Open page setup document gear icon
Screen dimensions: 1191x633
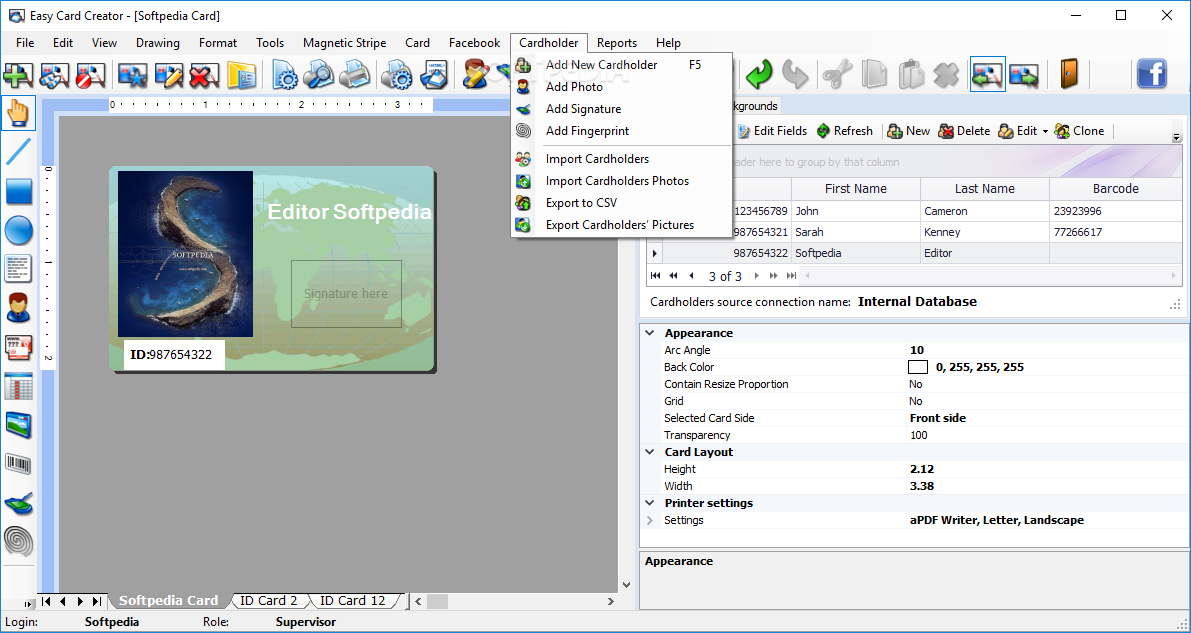click(286, 74)
